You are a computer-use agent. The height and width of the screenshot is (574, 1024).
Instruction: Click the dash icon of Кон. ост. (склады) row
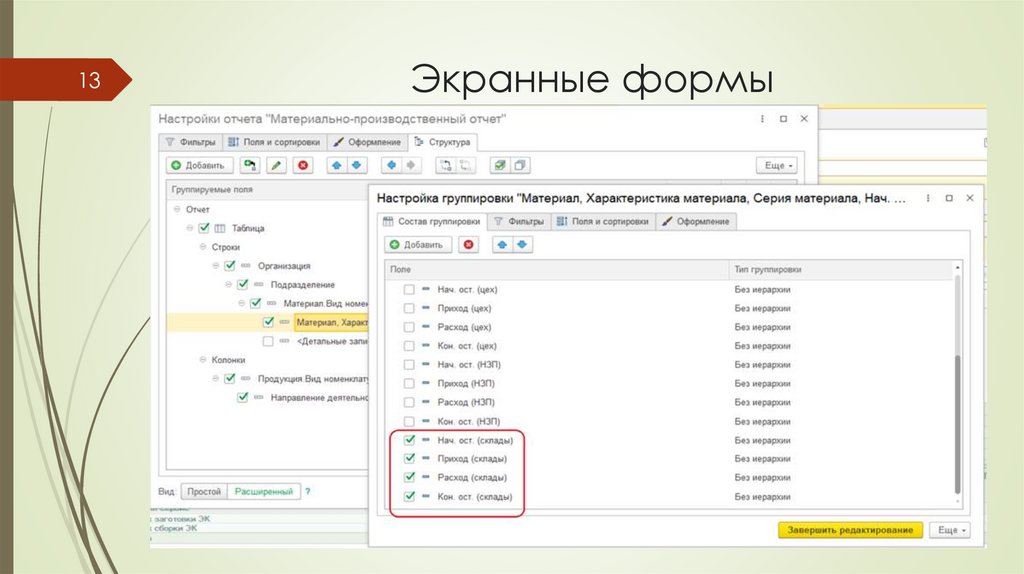click(x=426, y=496)
